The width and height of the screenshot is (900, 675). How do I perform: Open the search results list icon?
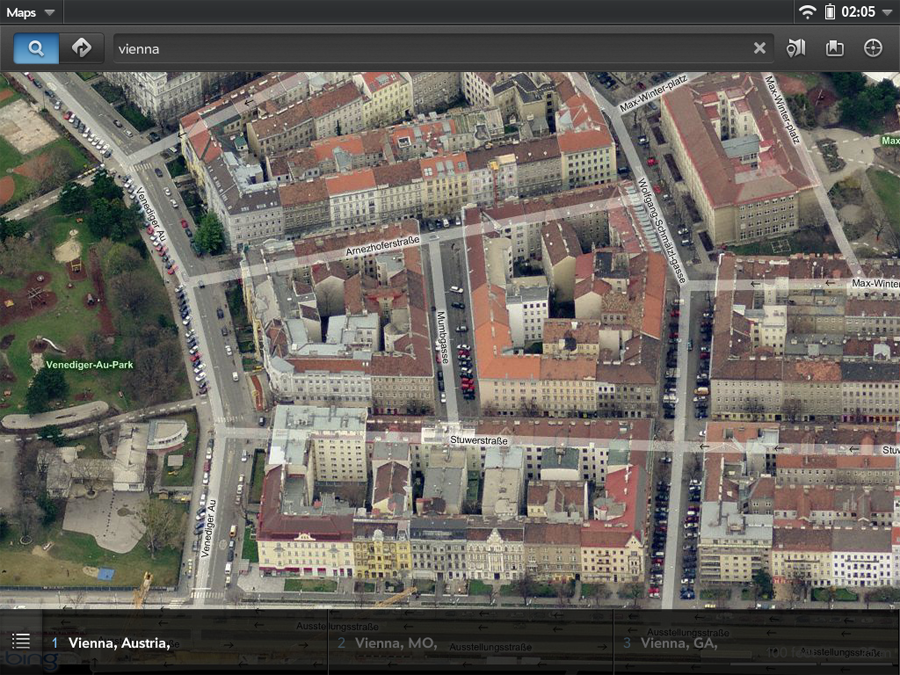click(21, 641)
